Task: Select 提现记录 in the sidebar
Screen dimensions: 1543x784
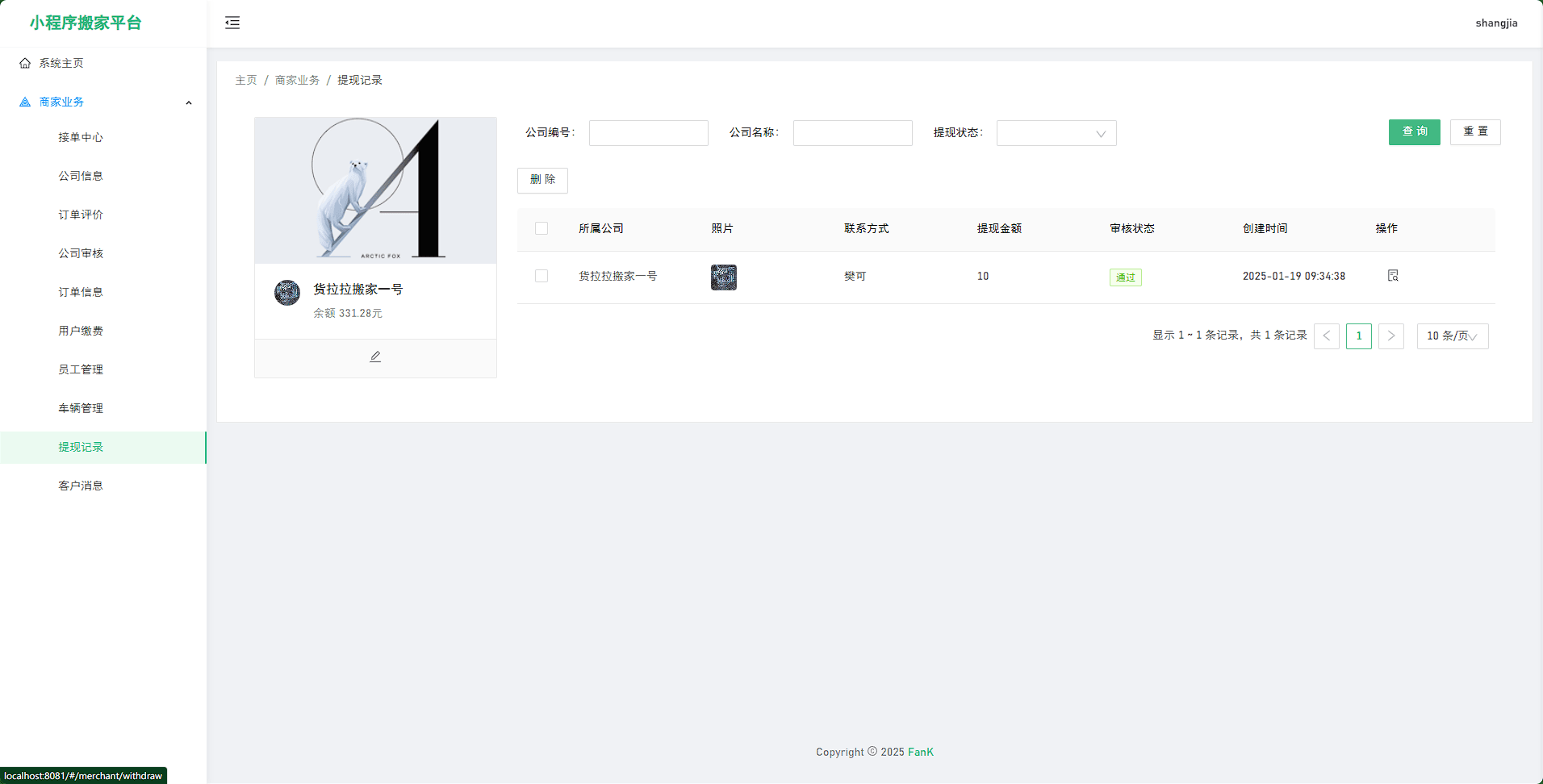Action: coord(103,447)
